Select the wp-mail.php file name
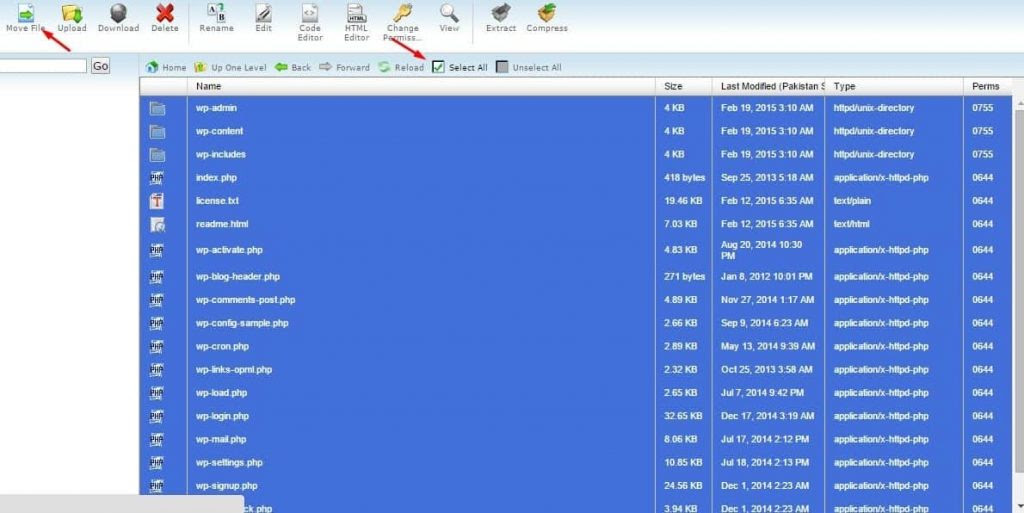The width and height of the screenshot is (1024, 513). click(x=221, y=439)
